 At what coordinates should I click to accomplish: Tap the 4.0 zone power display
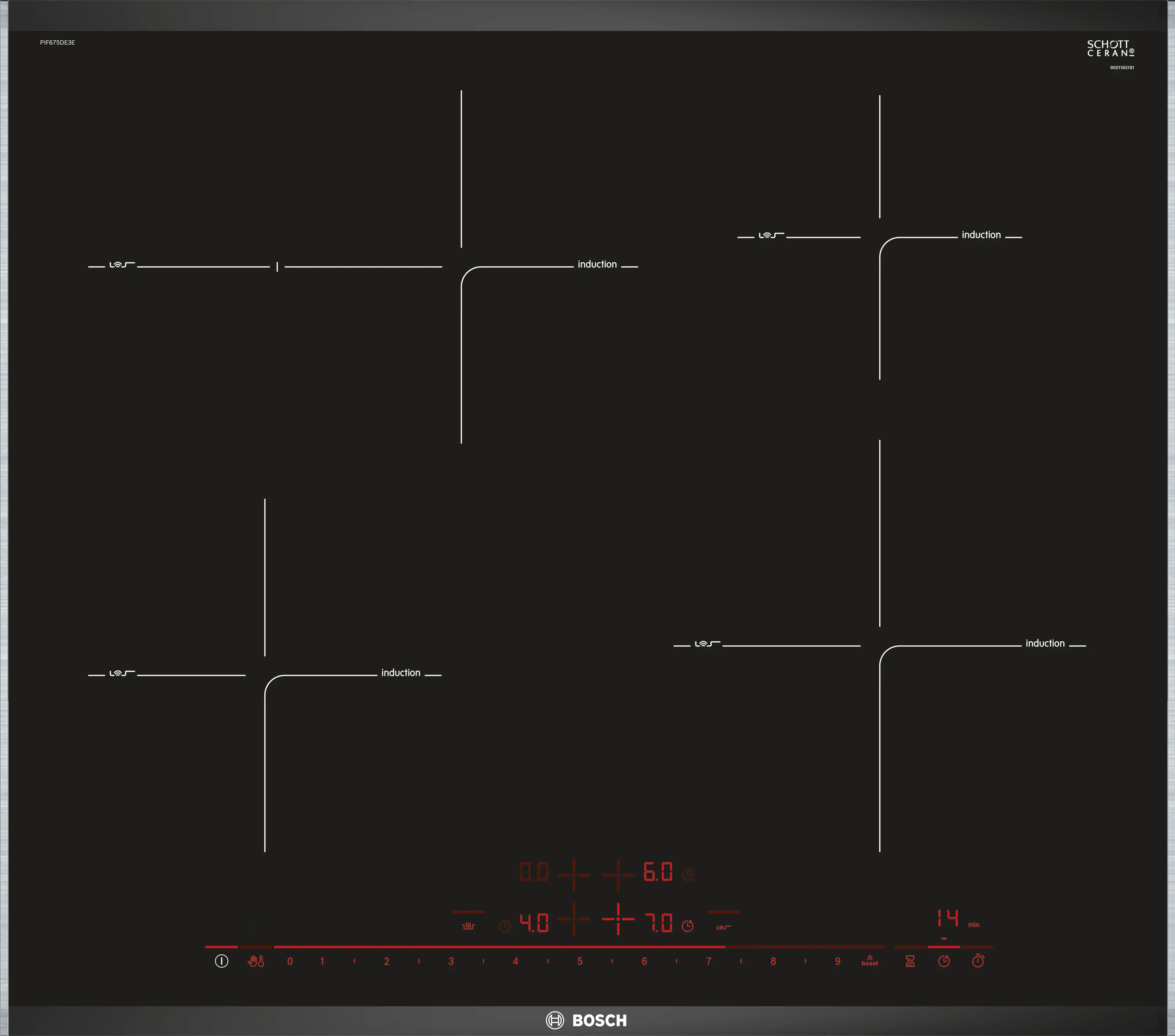(534, 923)
